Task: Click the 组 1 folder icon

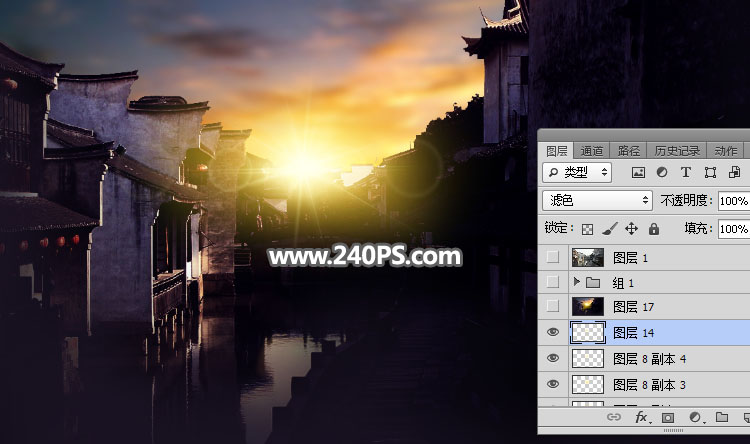Action: [x=593, y=283]
